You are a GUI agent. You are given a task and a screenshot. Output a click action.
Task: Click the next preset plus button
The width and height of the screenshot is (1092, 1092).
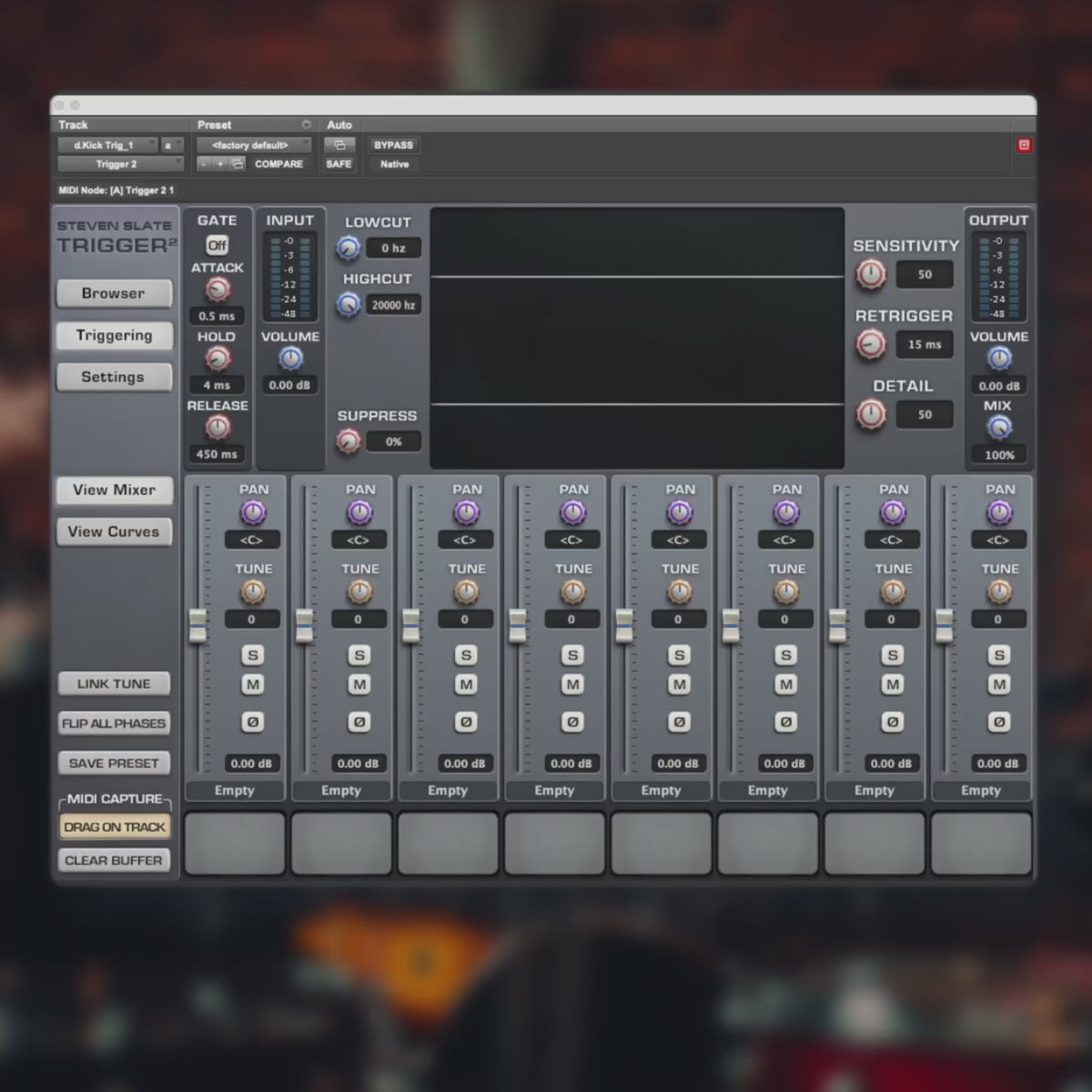pos(220,165)
